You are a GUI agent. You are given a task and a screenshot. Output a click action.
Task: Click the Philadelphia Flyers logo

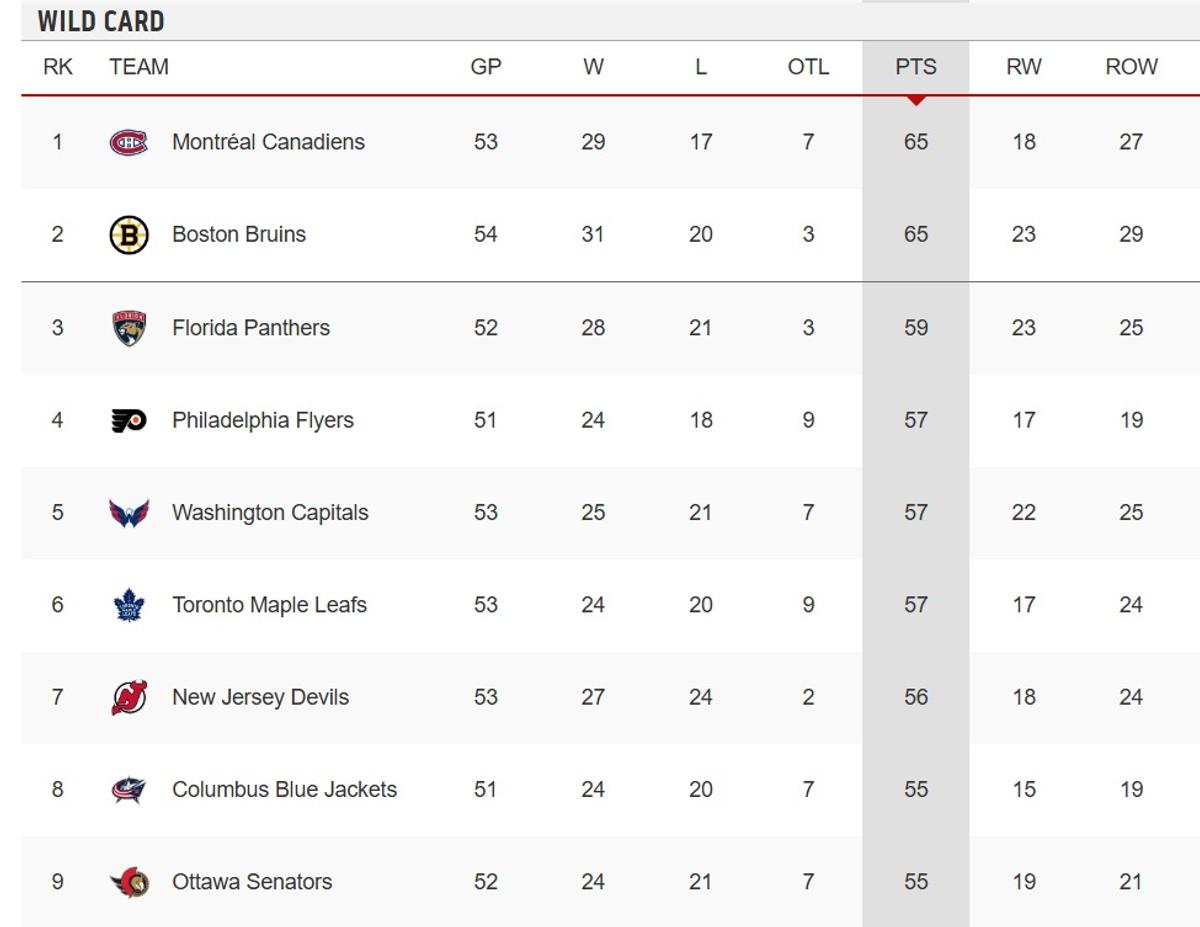click(128, 418)
